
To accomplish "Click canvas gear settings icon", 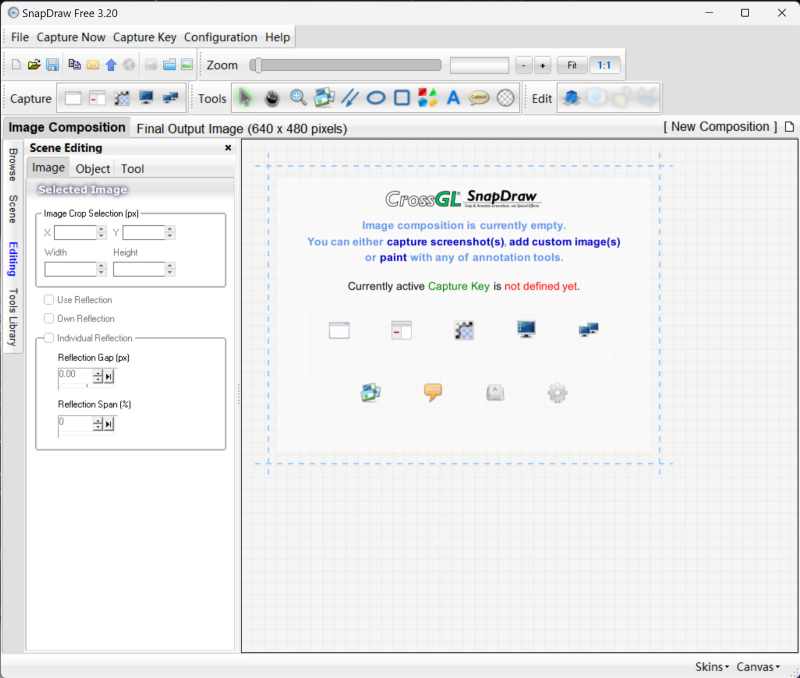I will pos(557,393).
